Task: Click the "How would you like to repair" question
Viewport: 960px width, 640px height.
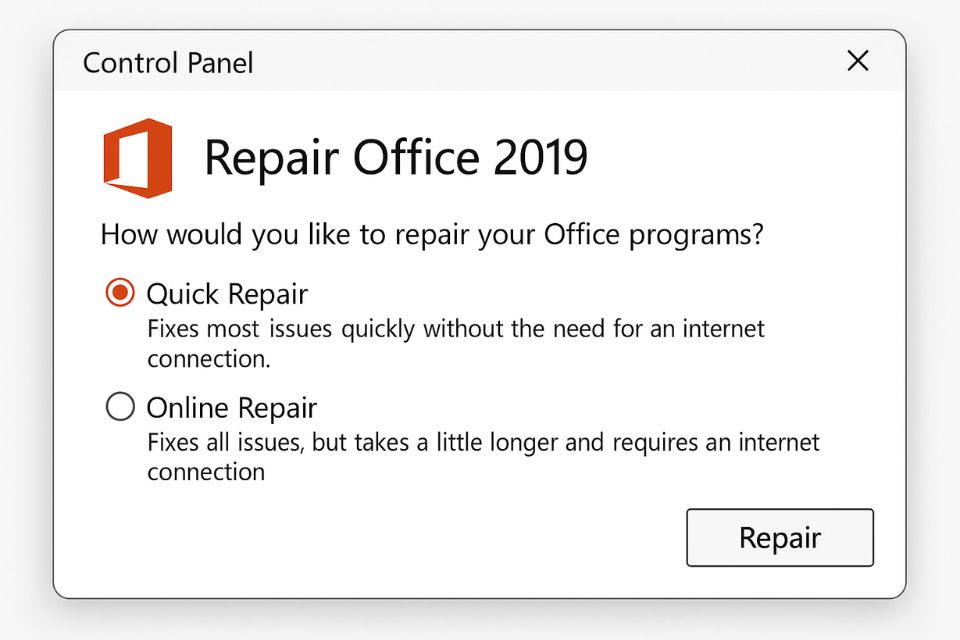Action: click(432, 236)
